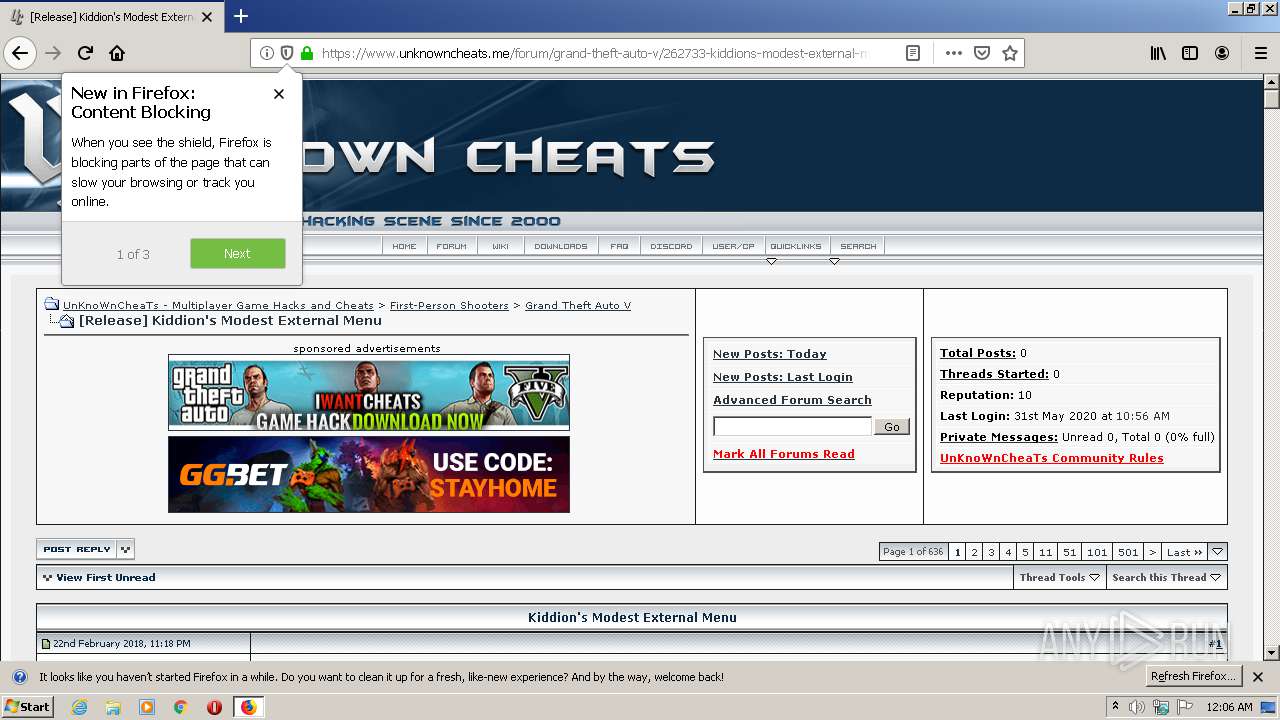The width and height of the screenshot is (1280, 720).
Task: Open UnKnoWnCheaTs Community Rules link
Action: pyautogui.click(x=1052, y=458)
